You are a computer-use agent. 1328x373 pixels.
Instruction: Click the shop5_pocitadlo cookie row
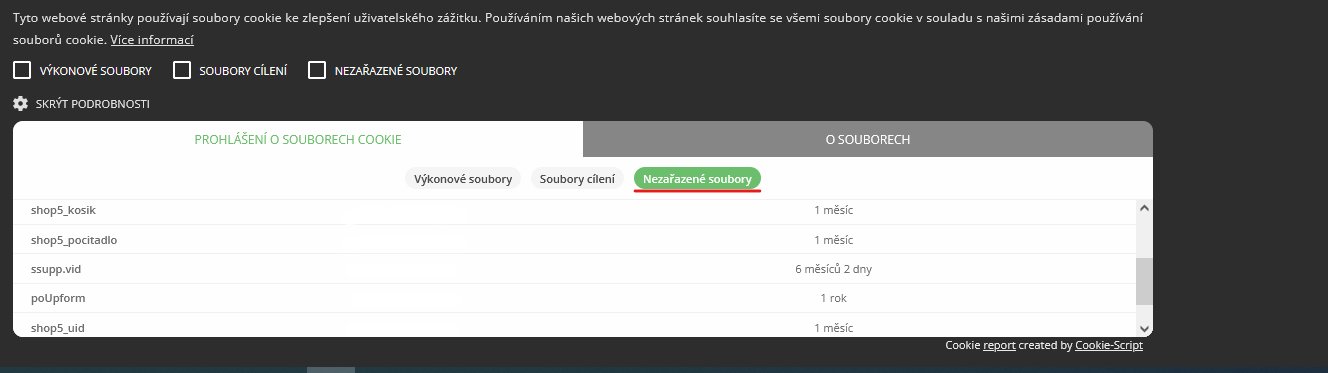[x=574, y=240]
